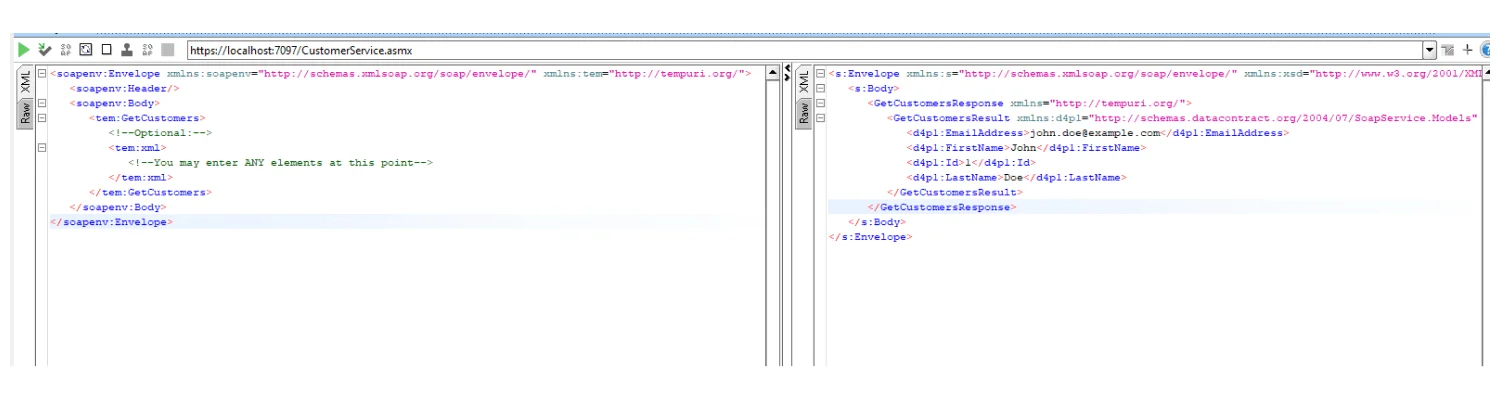Image resolution: width=1500 pixels, height=400 pixels.
Task: Click the closing tem:GetCustomers tag
Action: (x=150, y=193)
